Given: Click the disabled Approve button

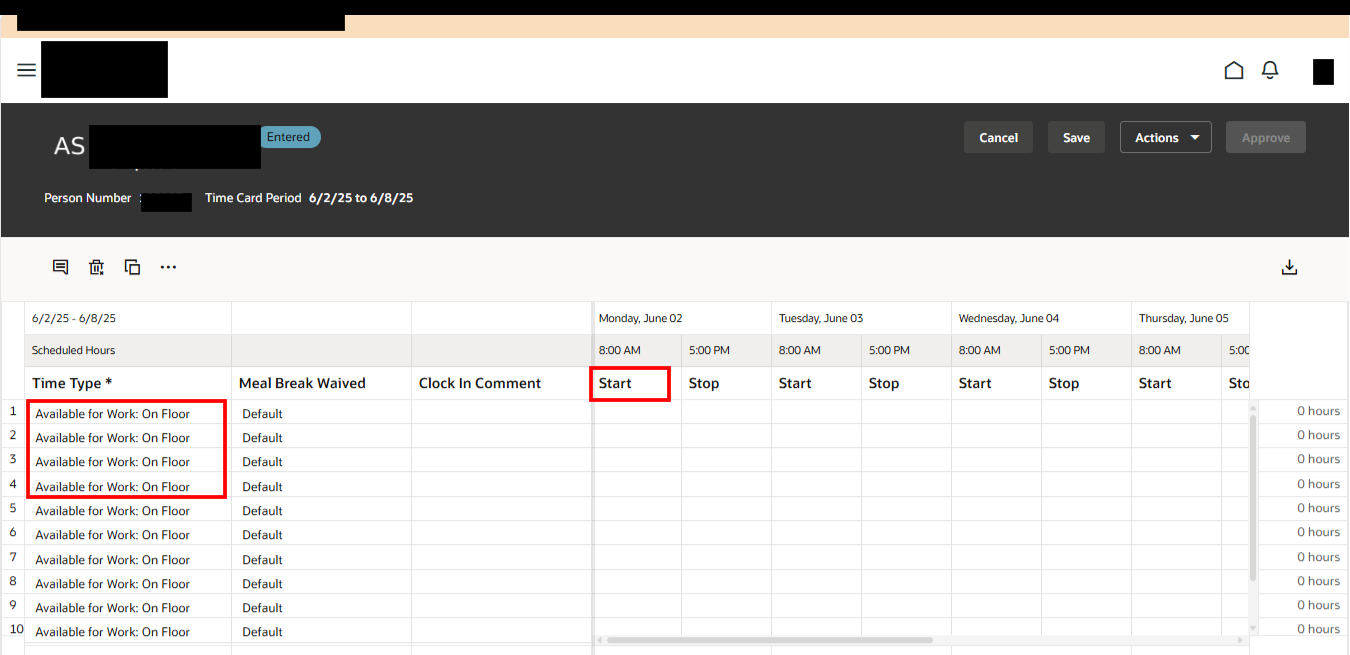Looking at the screenshot, I should pyautogui.click(x=1266, y=138).
